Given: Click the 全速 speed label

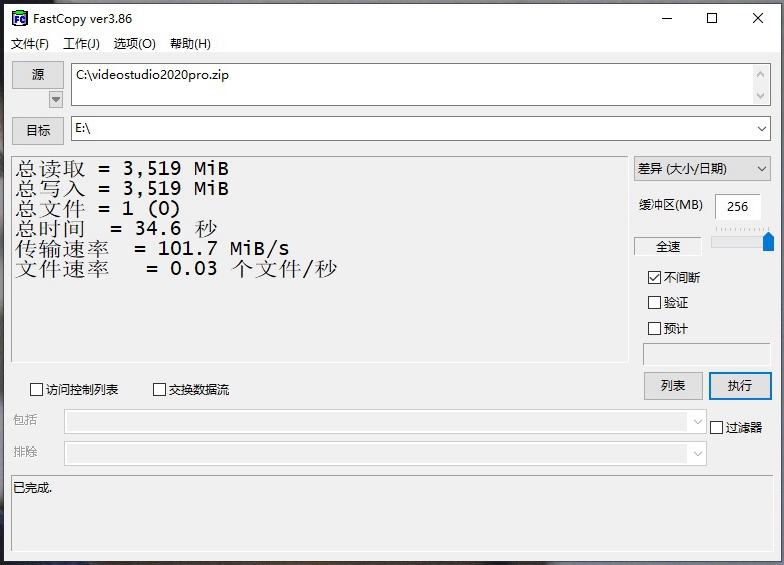Looking at the screenshot, I should pos(668,246).
